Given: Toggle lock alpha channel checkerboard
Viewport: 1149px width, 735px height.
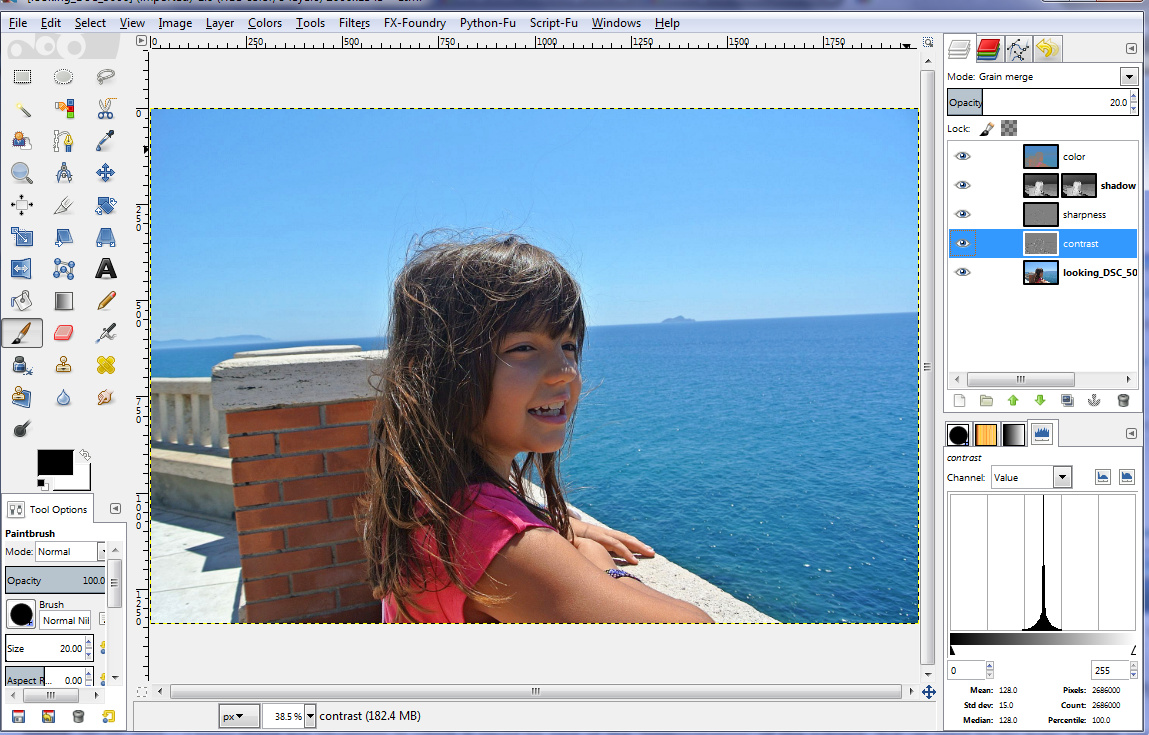Looking at the screenshot, I should point(1009,128).
